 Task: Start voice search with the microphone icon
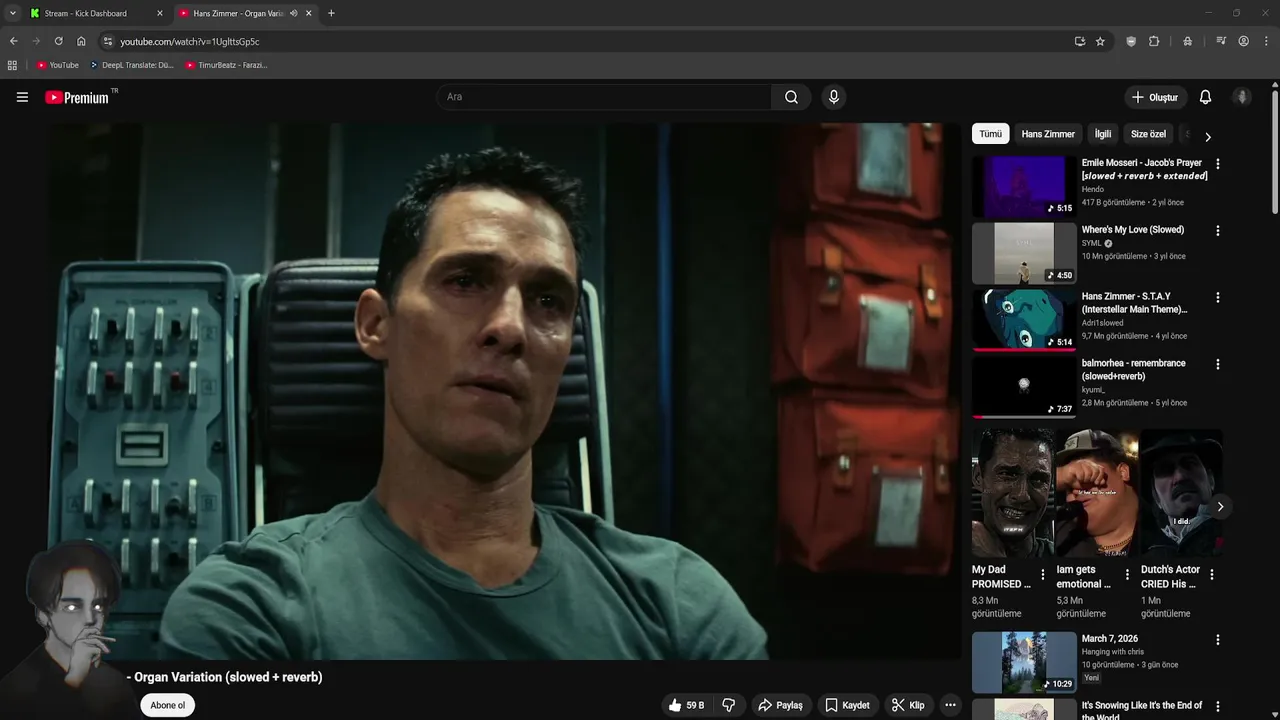(x=833, y=97)
